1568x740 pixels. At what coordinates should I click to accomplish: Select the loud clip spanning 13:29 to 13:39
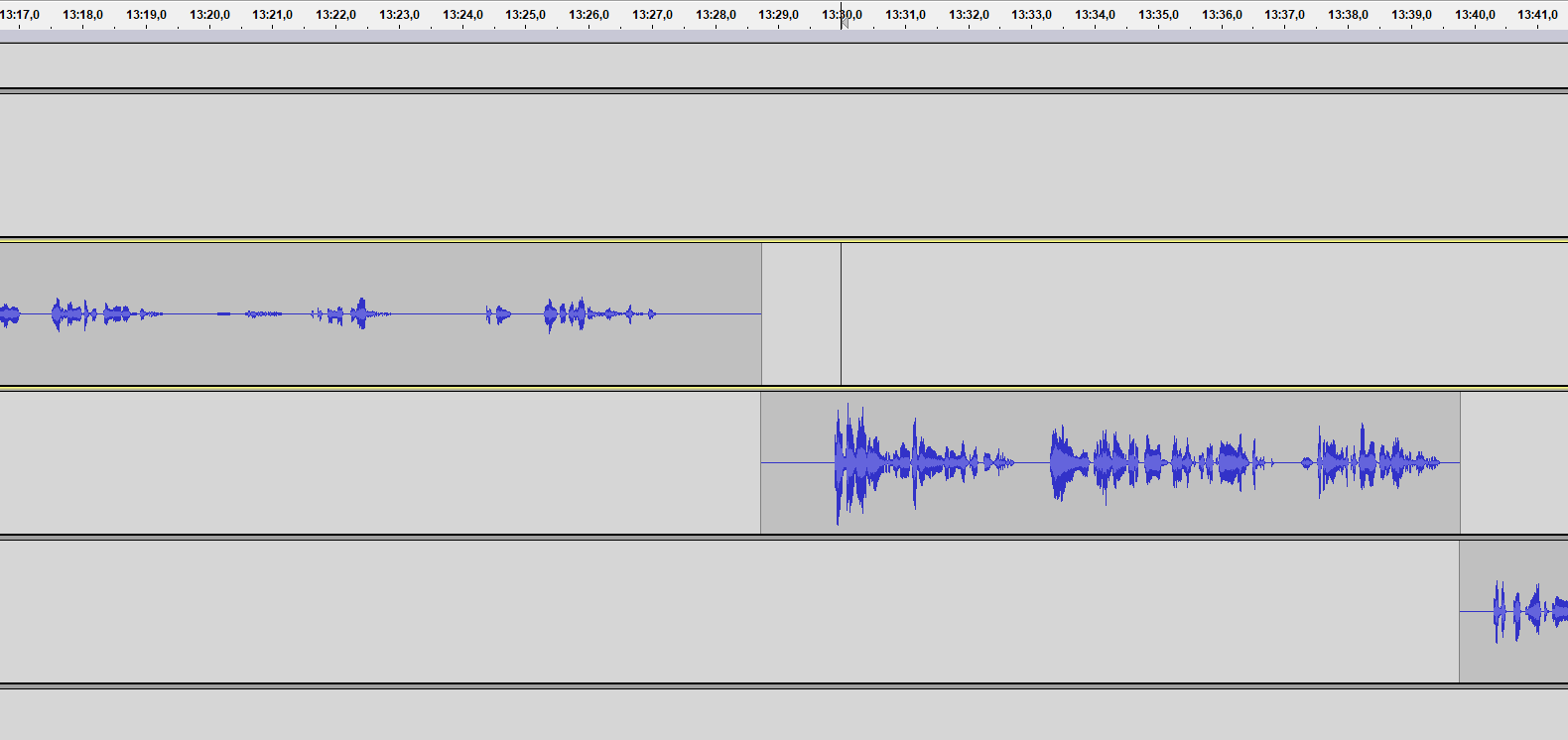(1111, 462)
